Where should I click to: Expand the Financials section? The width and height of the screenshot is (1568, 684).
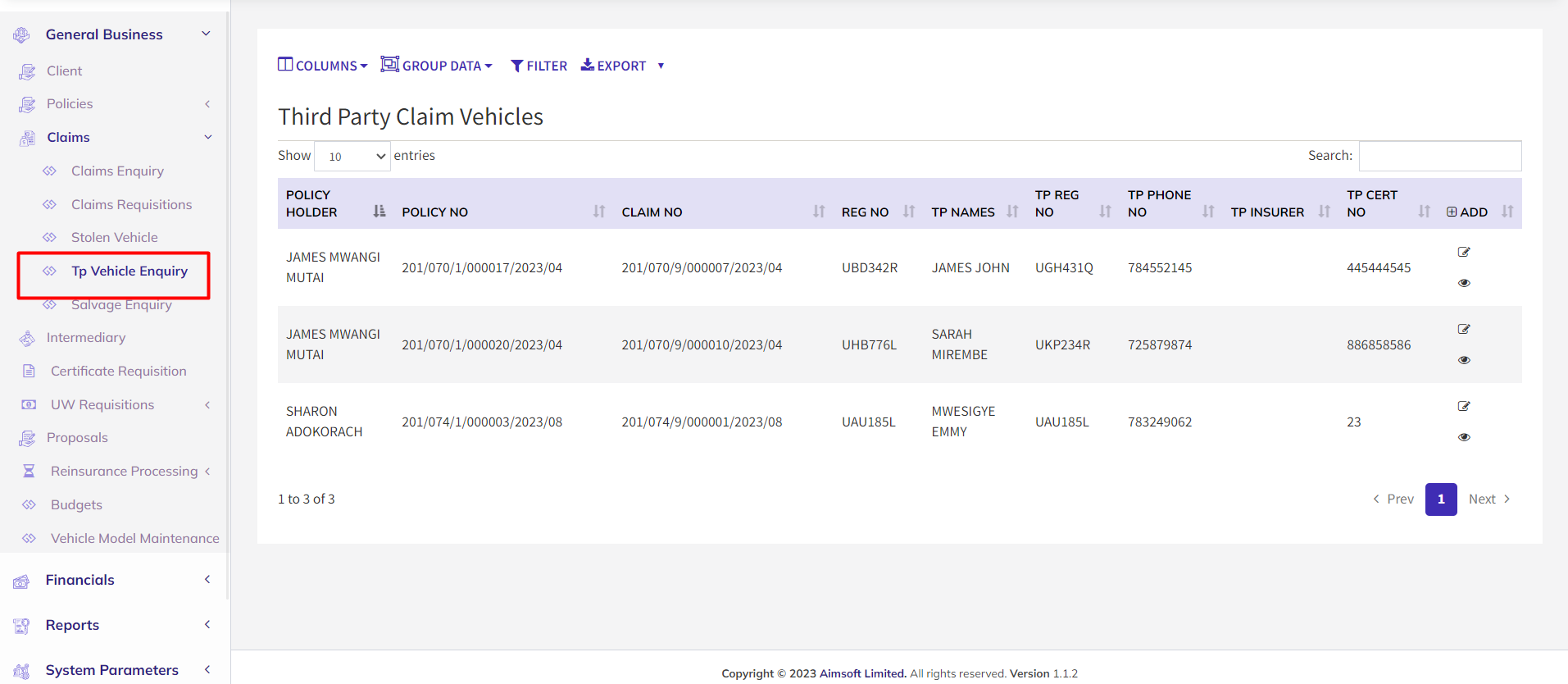click(x=80, y=580)
